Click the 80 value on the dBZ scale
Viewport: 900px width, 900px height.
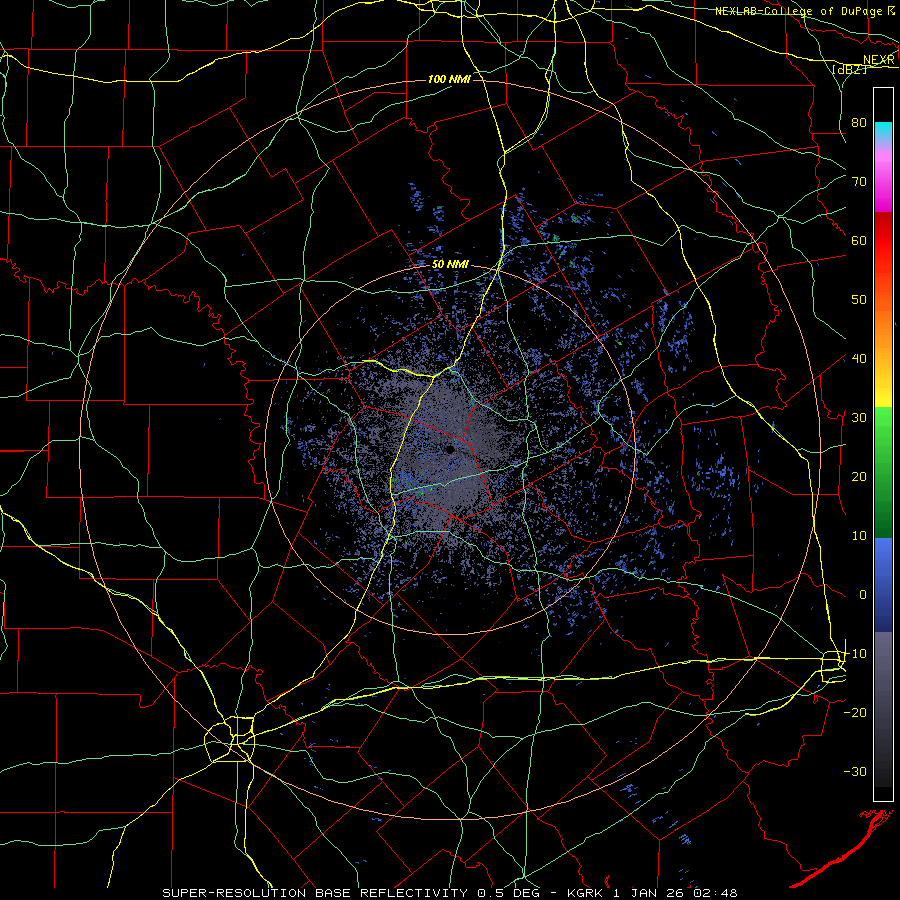(x=859, y=123)
